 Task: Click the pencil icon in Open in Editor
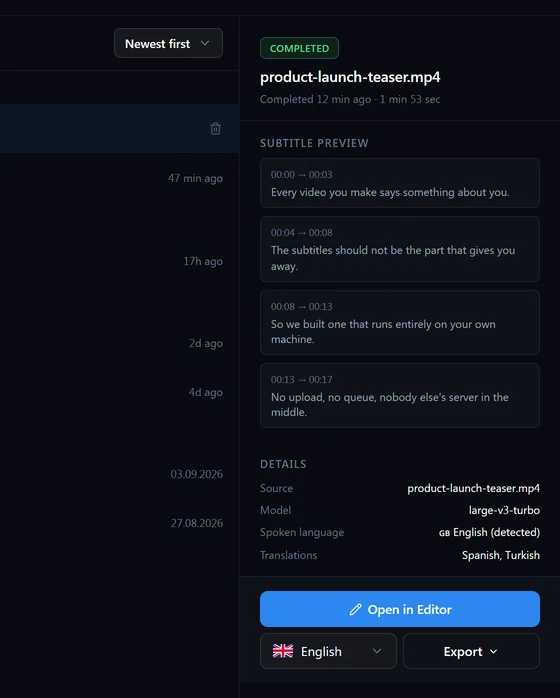[x=355, y=609]
